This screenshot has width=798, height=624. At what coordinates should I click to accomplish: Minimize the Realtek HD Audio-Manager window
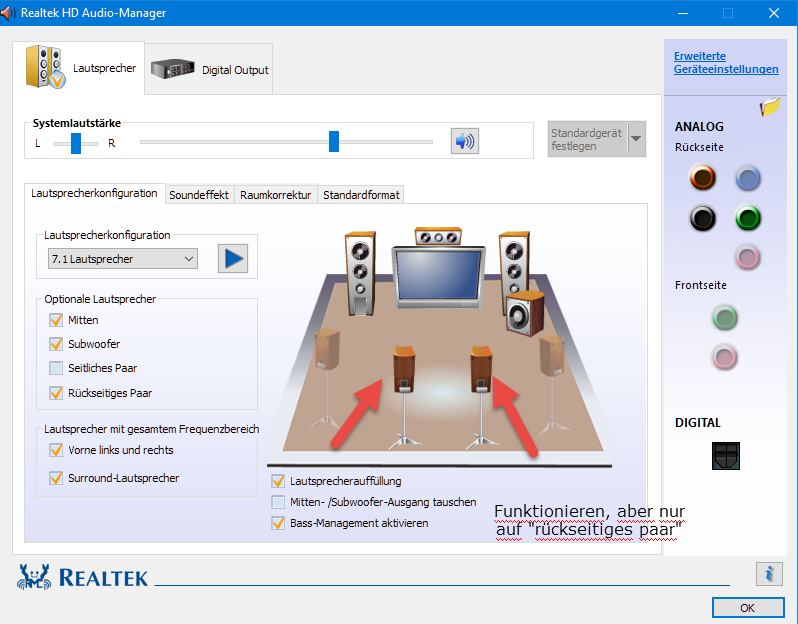tap(683, 13)
